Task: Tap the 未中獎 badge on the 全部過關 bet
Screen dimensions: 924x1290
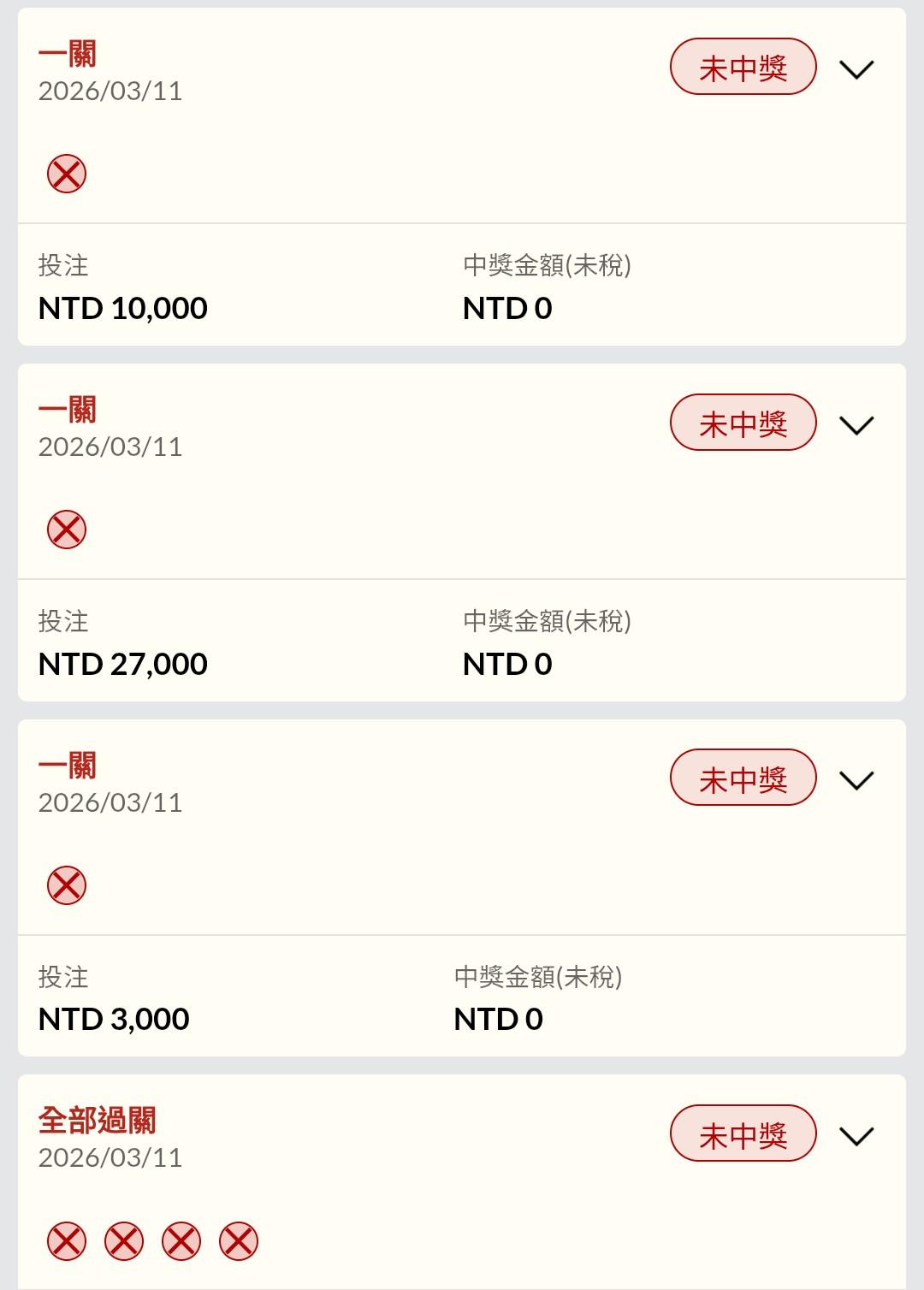Action: point(743,1134)
